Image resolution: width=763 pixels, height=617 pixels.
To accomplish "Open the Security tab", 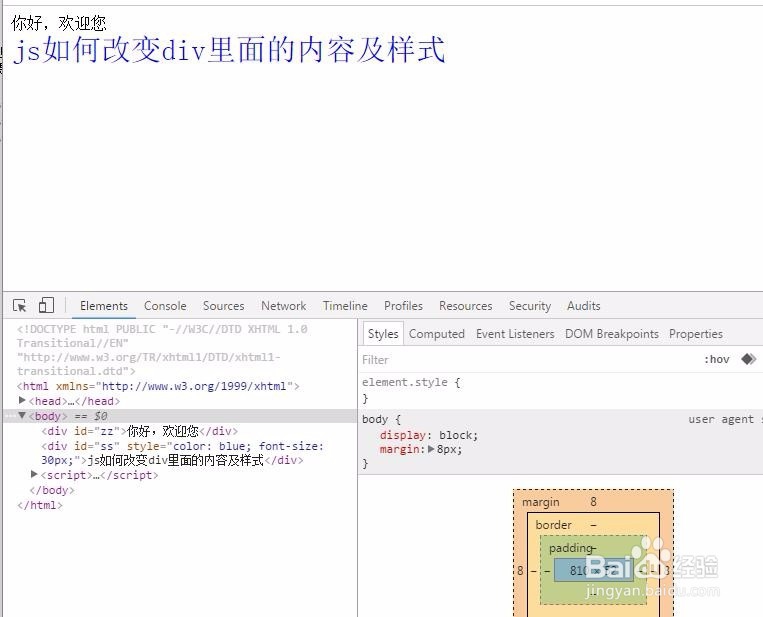I will (529, 306).
